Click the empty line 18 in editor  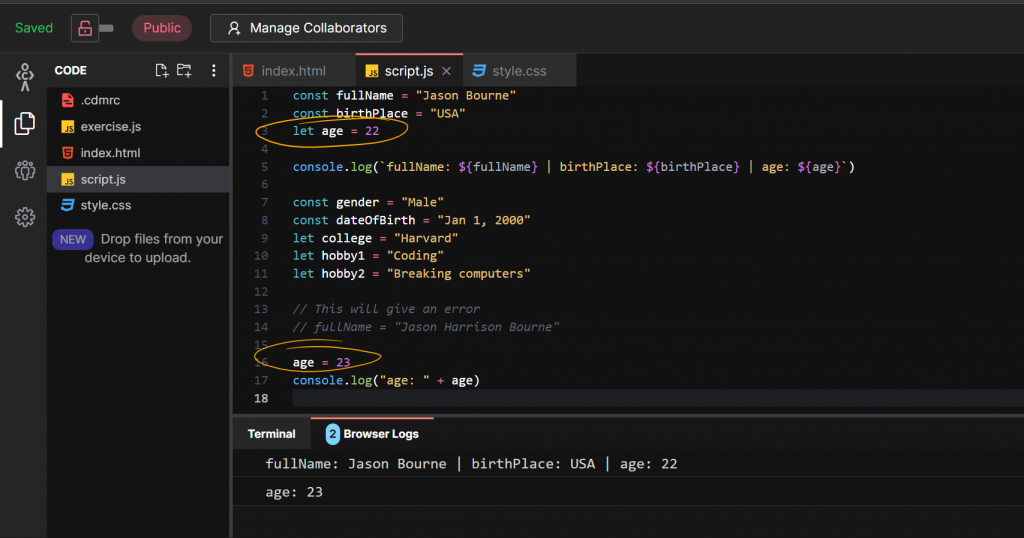point(658,398)
